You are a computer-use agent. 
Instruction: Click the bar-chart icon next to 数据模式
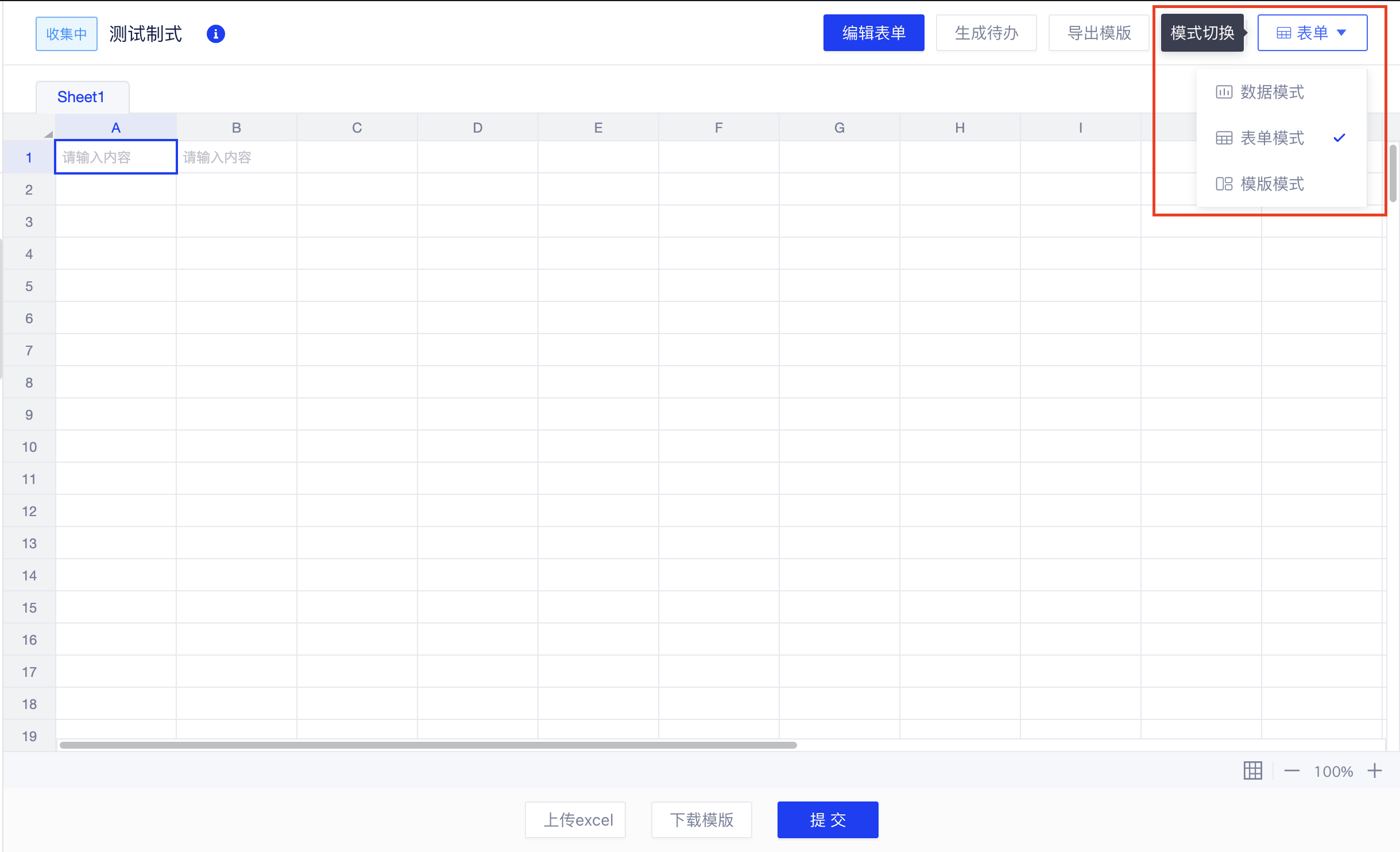tap(1224, 91)
